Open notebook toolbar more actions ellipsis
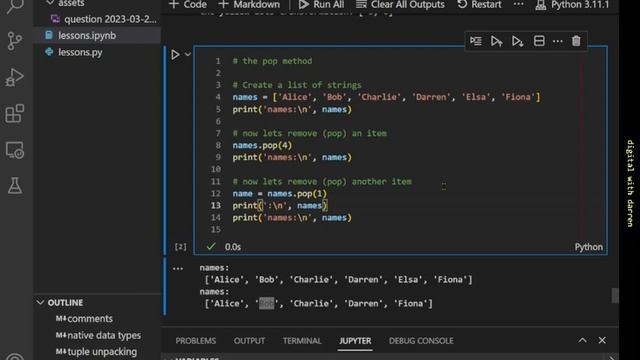Screen dimensions: 640x360 click(x=518, y=4)
